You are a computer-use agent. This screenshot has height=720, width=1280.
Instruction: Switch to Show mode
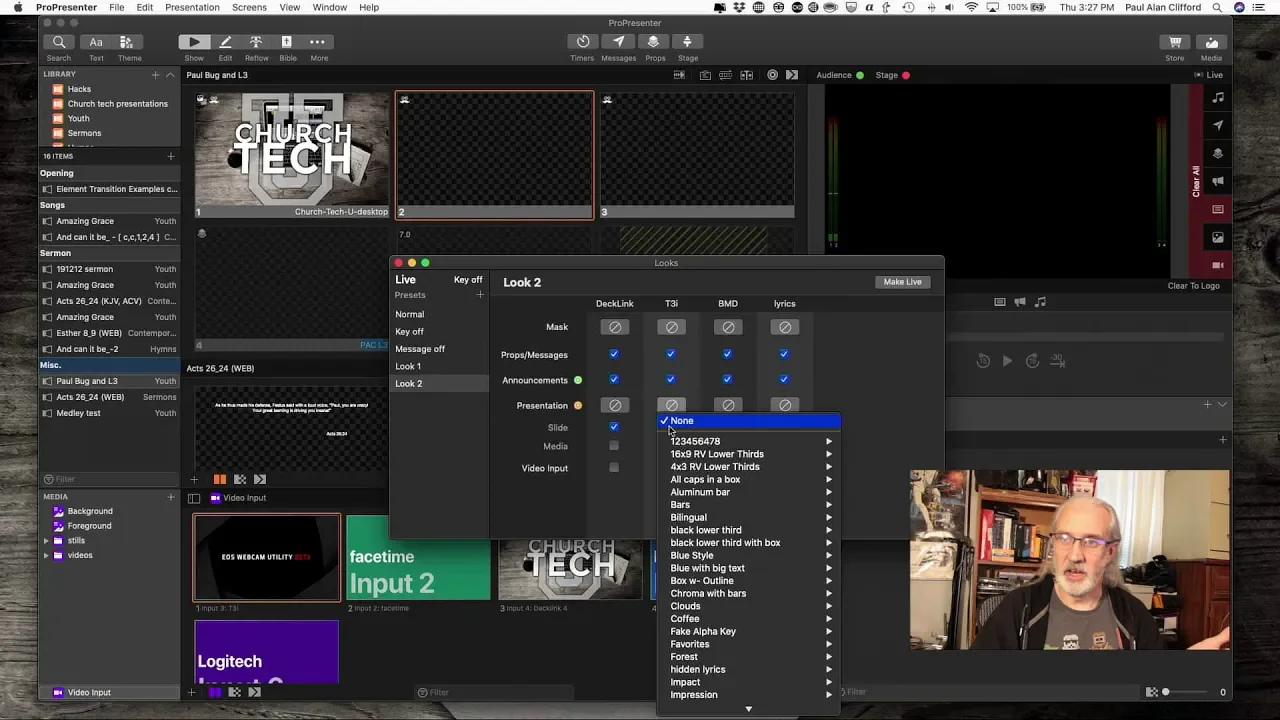tap(194, 42)
